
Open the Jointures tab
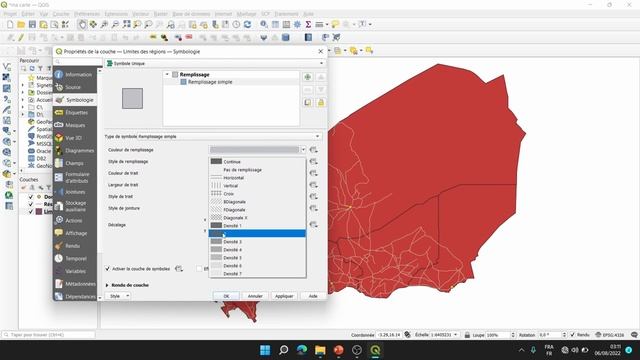(75, 191)
